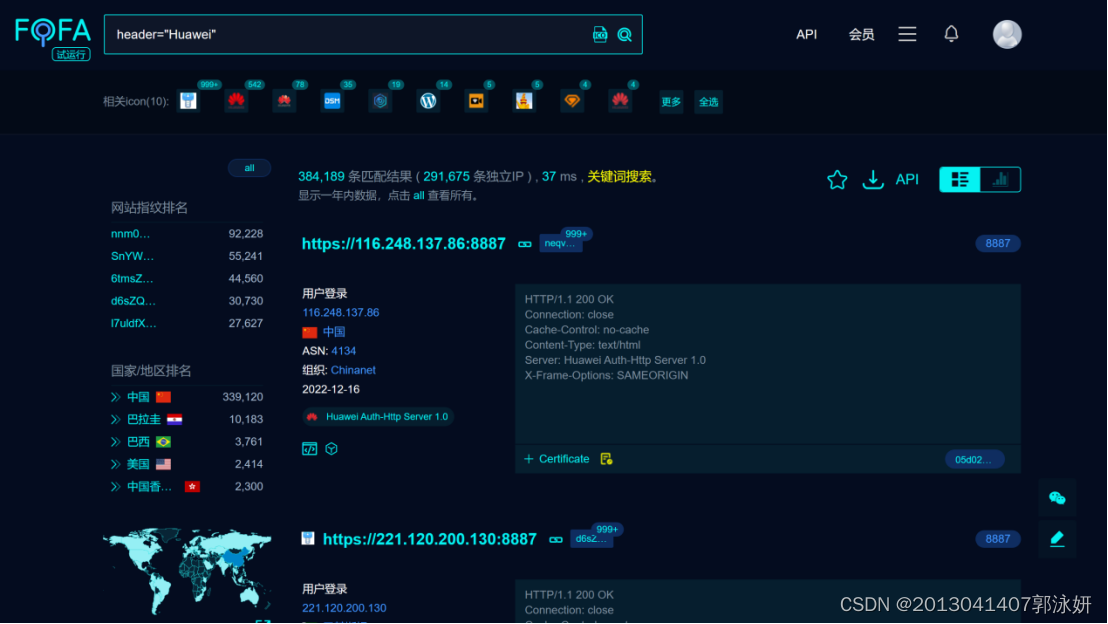Expand the 巴拉圭 country row
The height and width of the screenshot is (624, 1108).
(x=116, y=420)
